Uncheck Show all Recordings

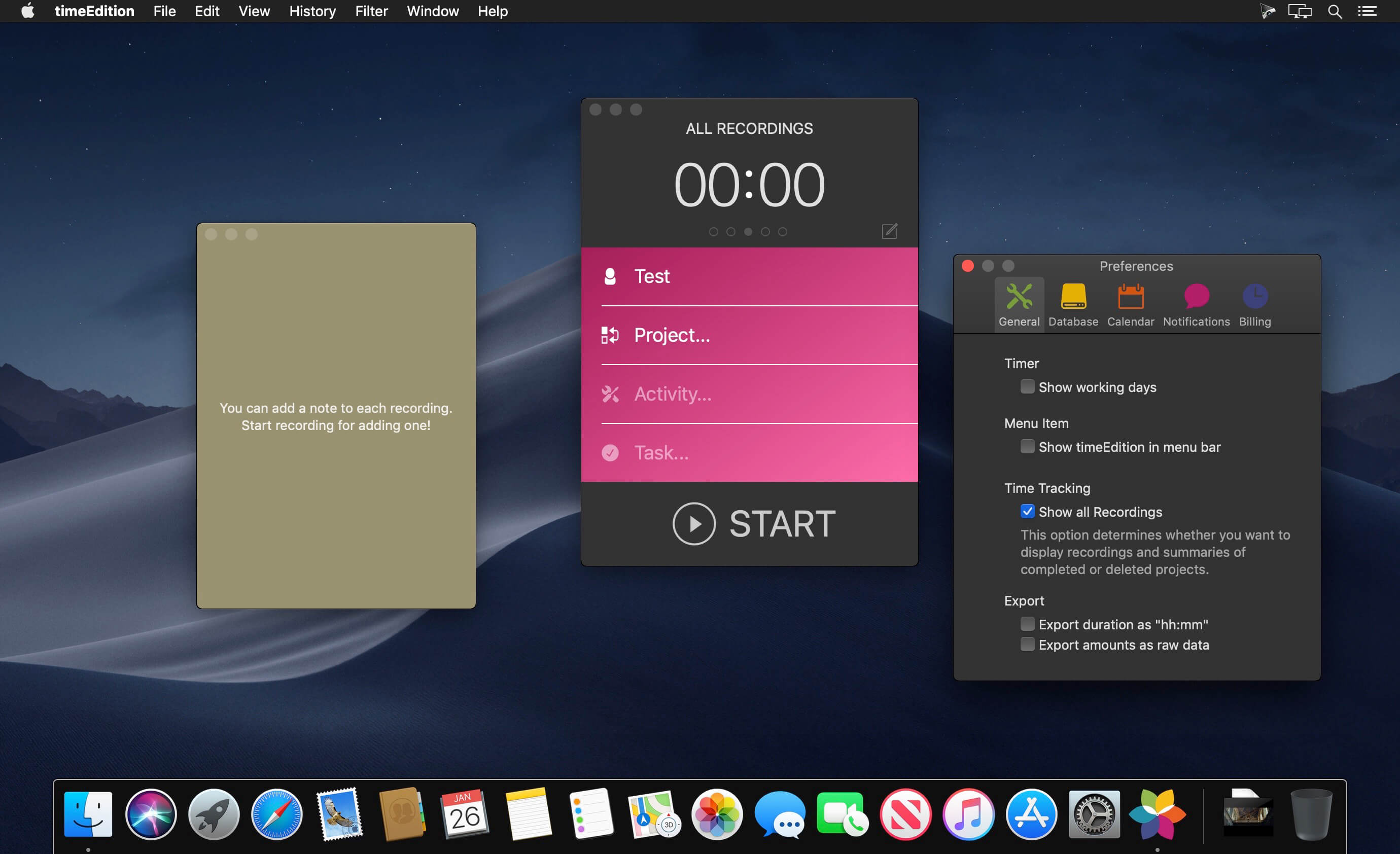[1027, 511]
